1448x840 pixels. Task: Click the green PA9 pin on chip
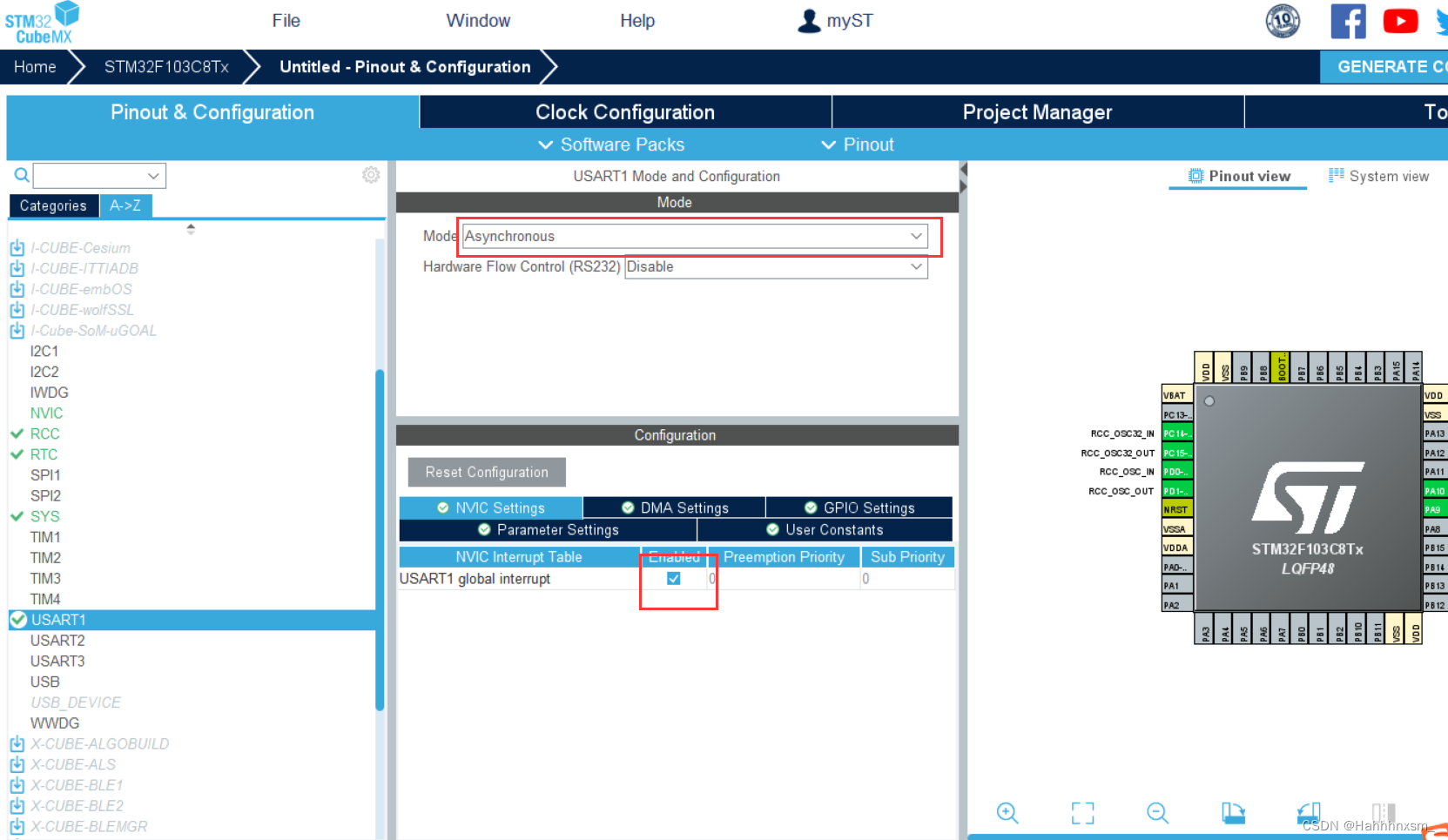coord(1434,509)
